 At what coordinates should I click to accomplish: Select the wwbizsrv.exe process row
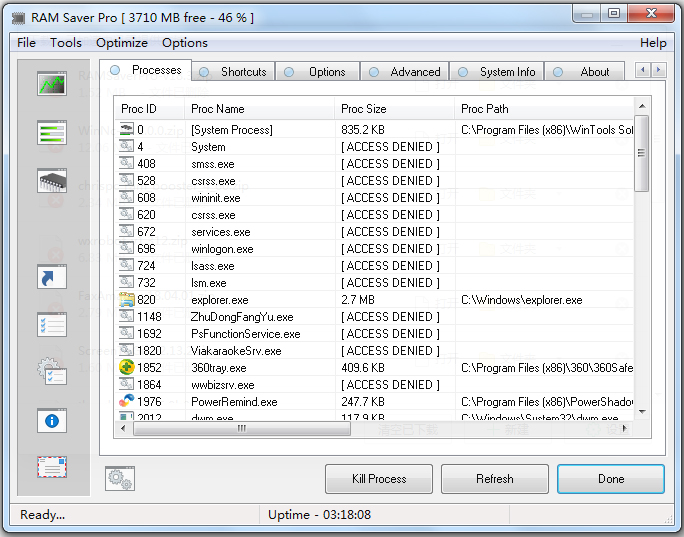[374, 385]
